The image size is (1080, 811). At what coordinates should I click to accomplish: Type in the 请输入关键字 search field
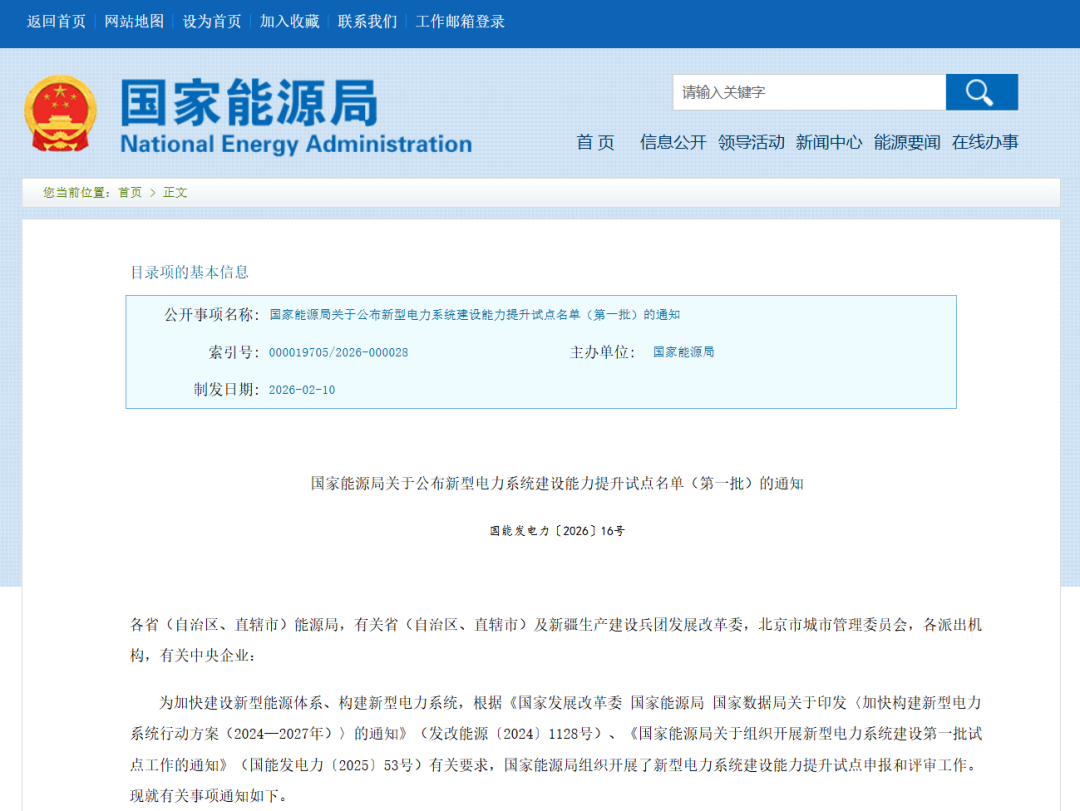tap(808, 92)
